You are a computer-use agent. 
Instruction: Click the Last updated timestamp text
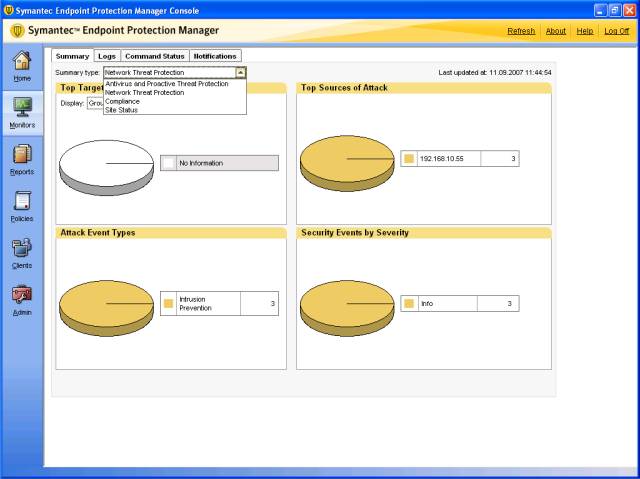(495, 73)
